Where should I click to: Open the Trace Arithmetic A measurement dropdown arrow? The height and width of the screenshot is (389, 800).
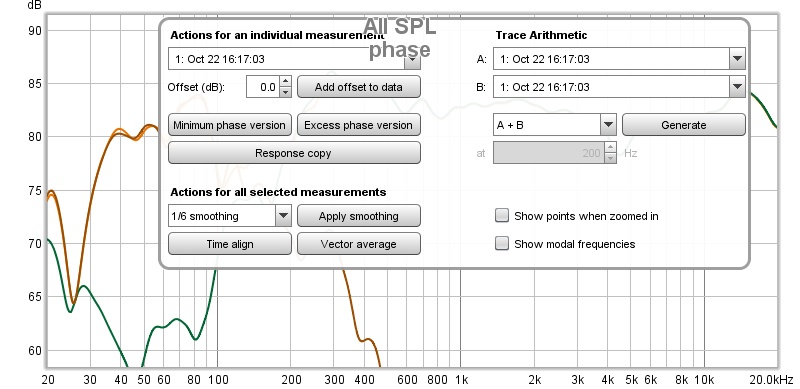pos(737,59)
